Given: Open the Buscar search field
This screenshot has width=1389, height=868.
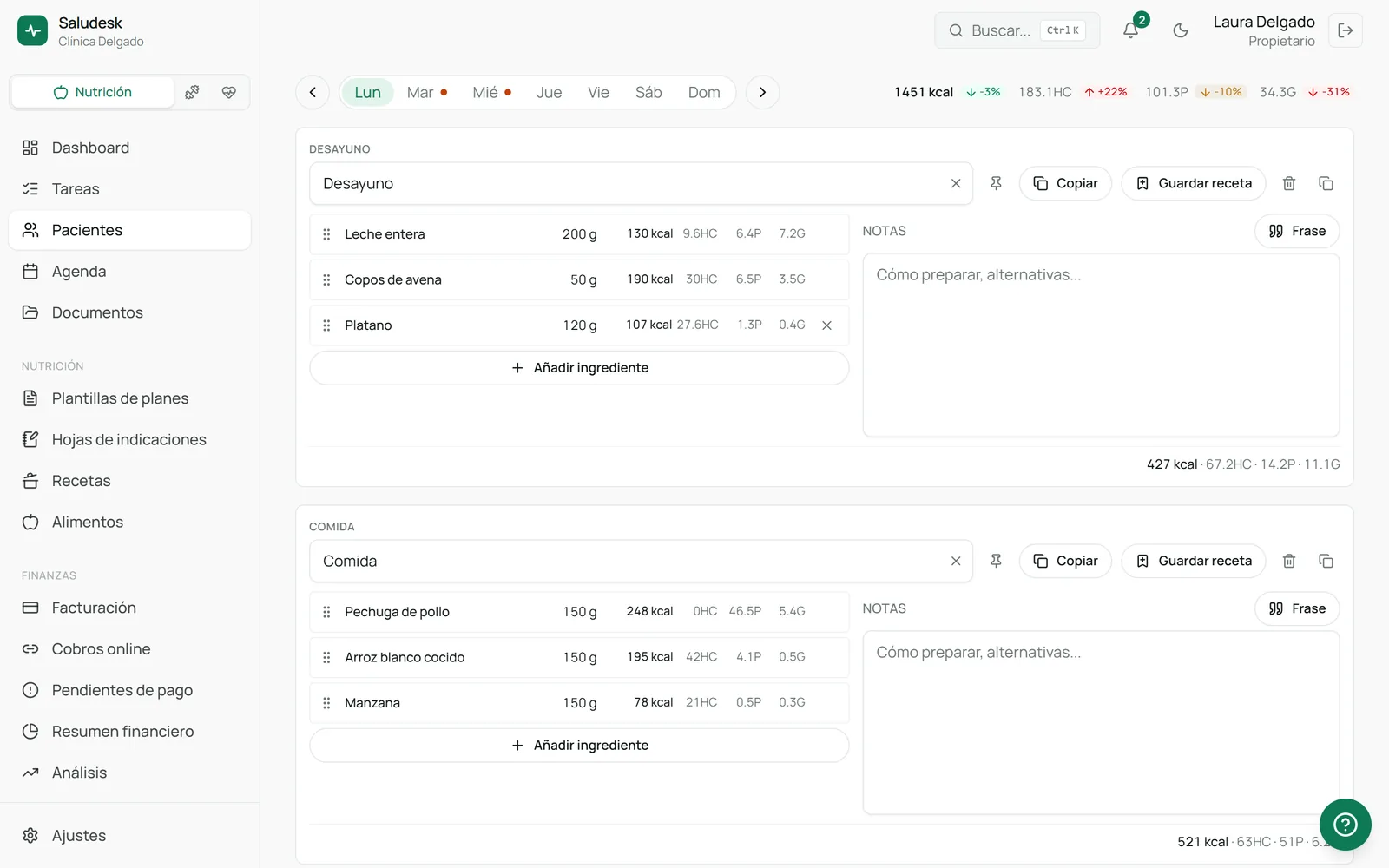Looking at the screenshot, I should click(x=1017, y=30).
